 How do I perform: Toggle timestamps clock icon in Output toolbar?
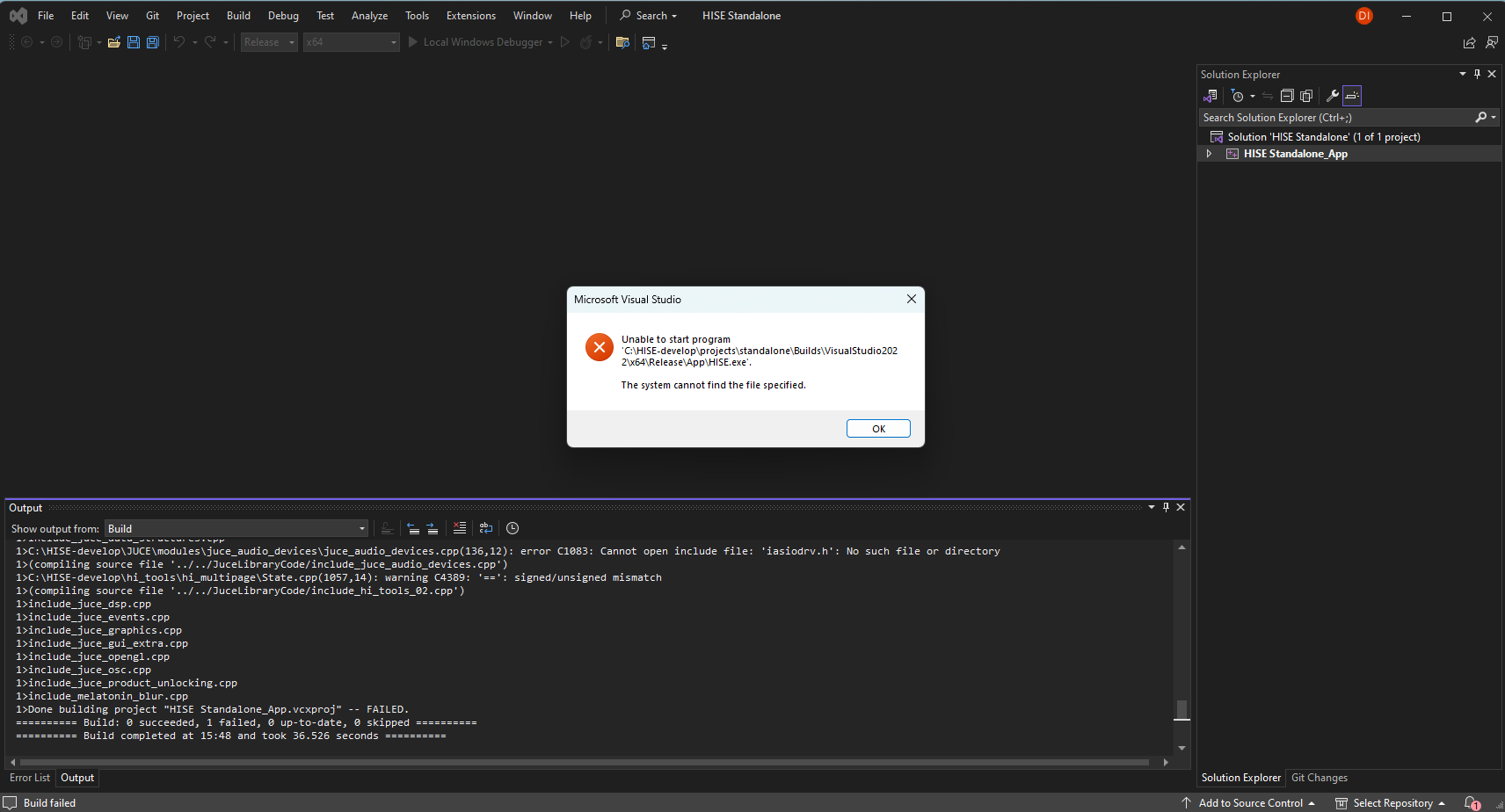pos(513,528)
